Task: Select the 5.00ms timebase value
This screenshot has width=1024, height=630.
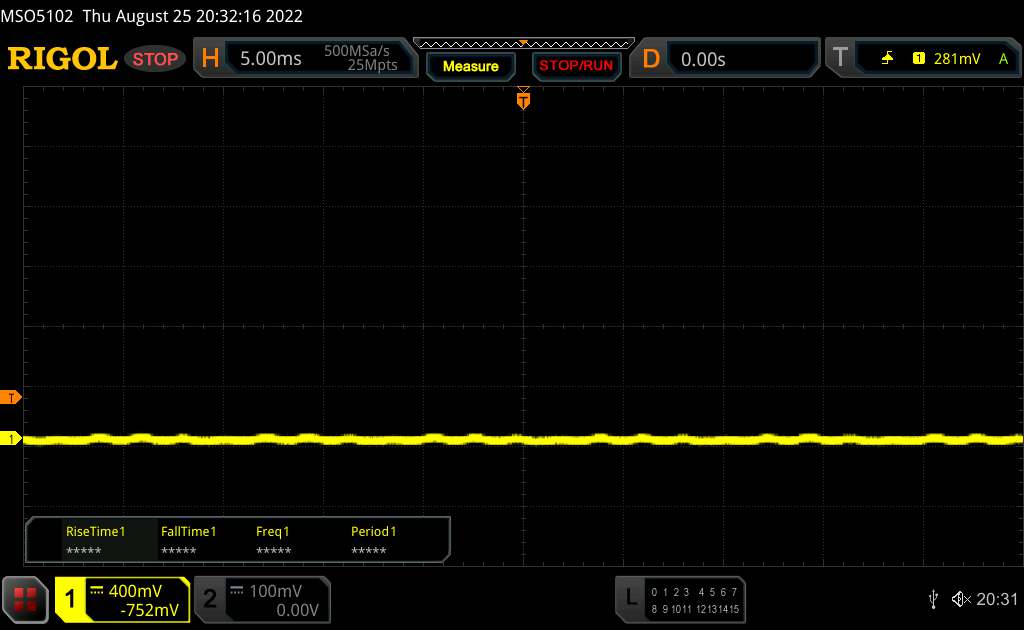Action: pos(270,59)
